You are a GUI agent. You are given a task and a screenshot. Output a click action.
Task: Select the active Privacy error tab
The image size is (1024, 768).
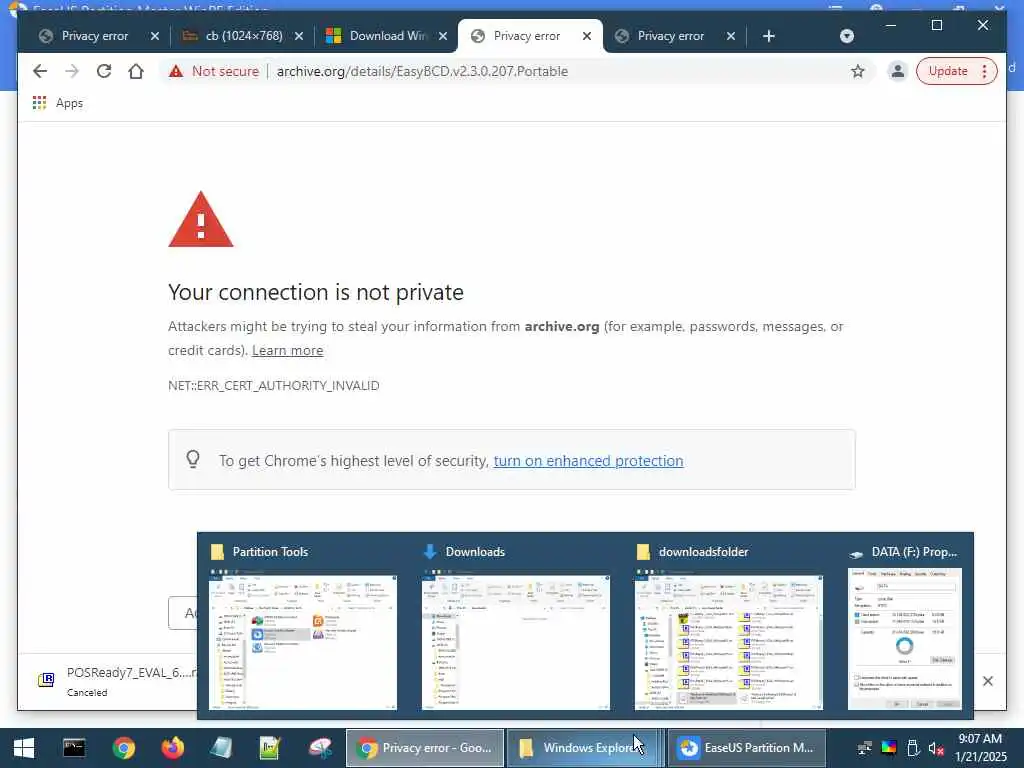click(526, 36)
